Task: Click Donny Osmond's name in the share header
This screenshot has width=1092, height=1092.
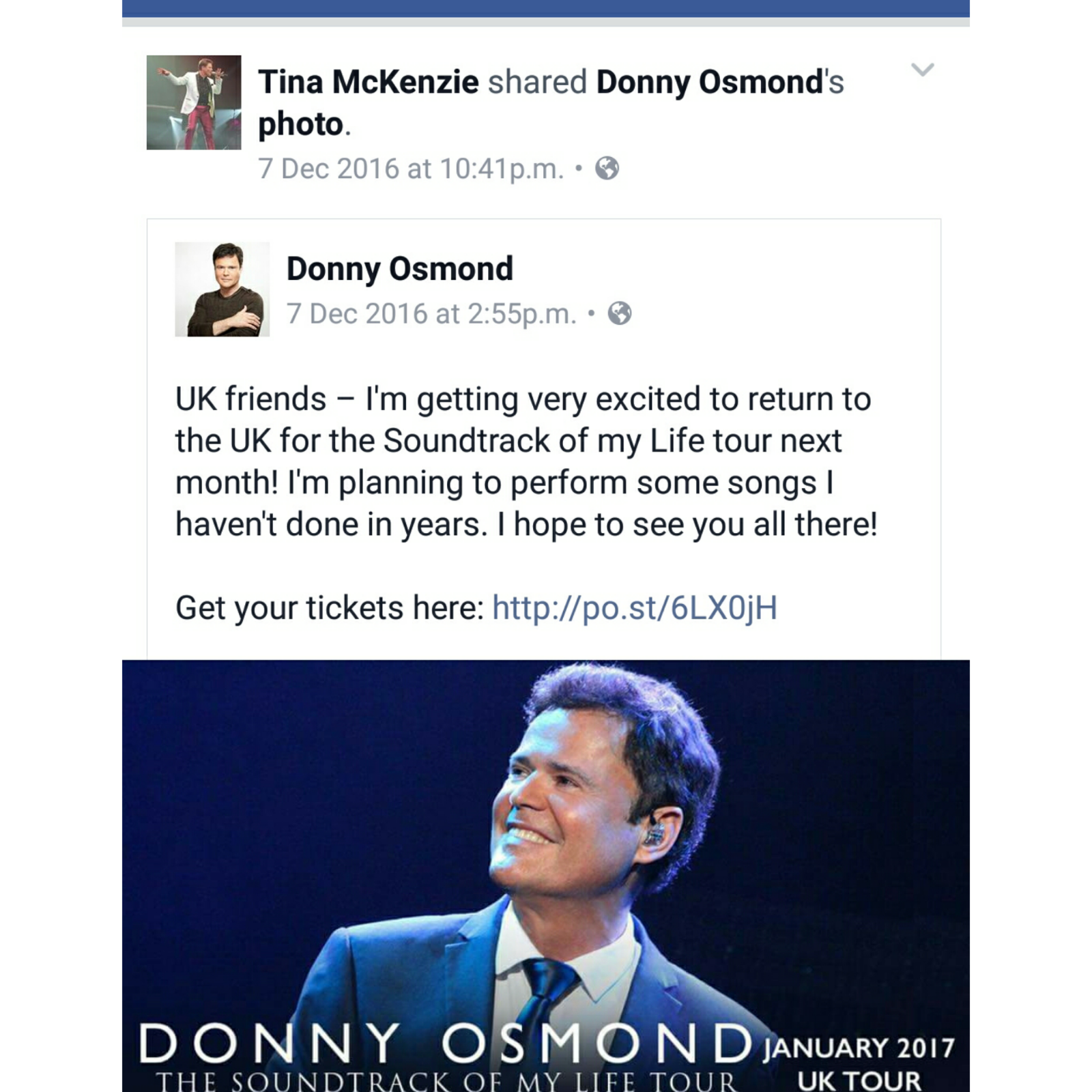Action: 710,83
